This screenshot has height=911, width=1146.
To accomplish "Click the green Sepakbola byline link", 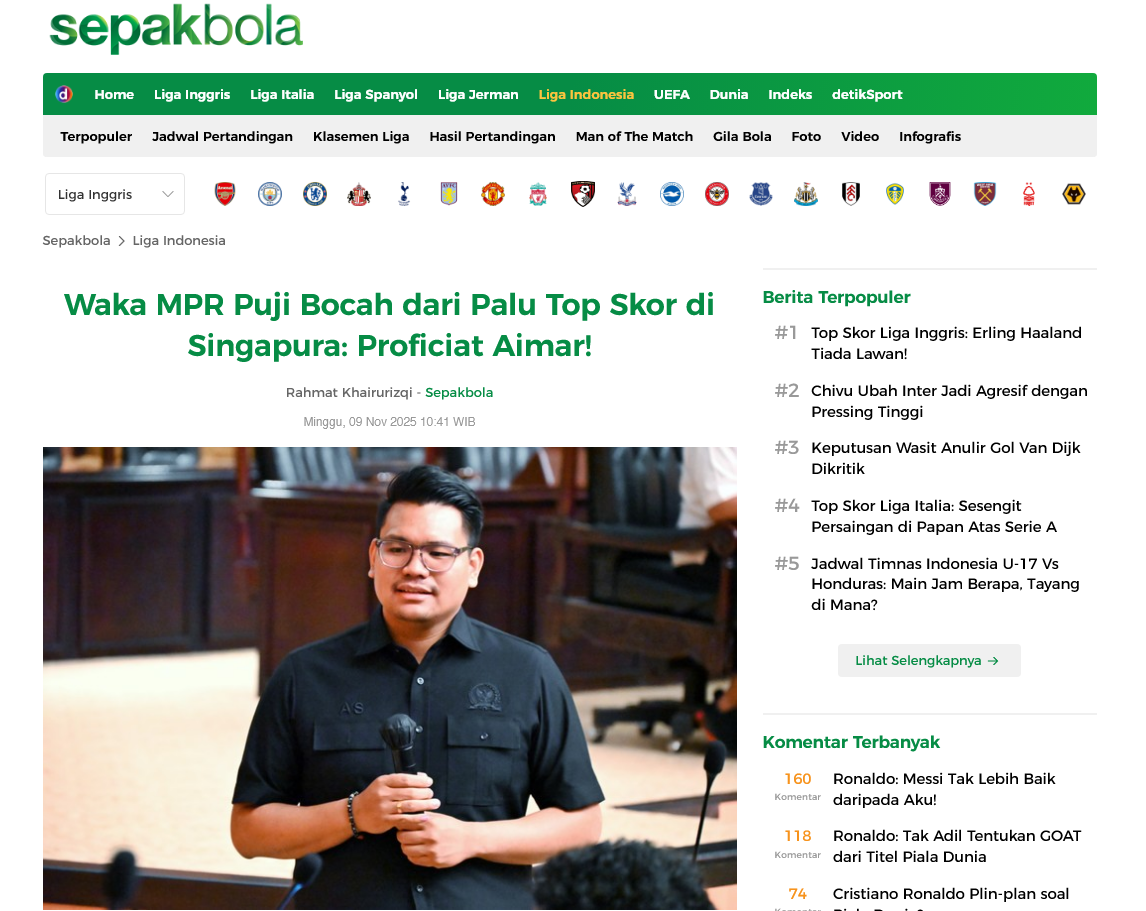I will [x=459, y=393].
